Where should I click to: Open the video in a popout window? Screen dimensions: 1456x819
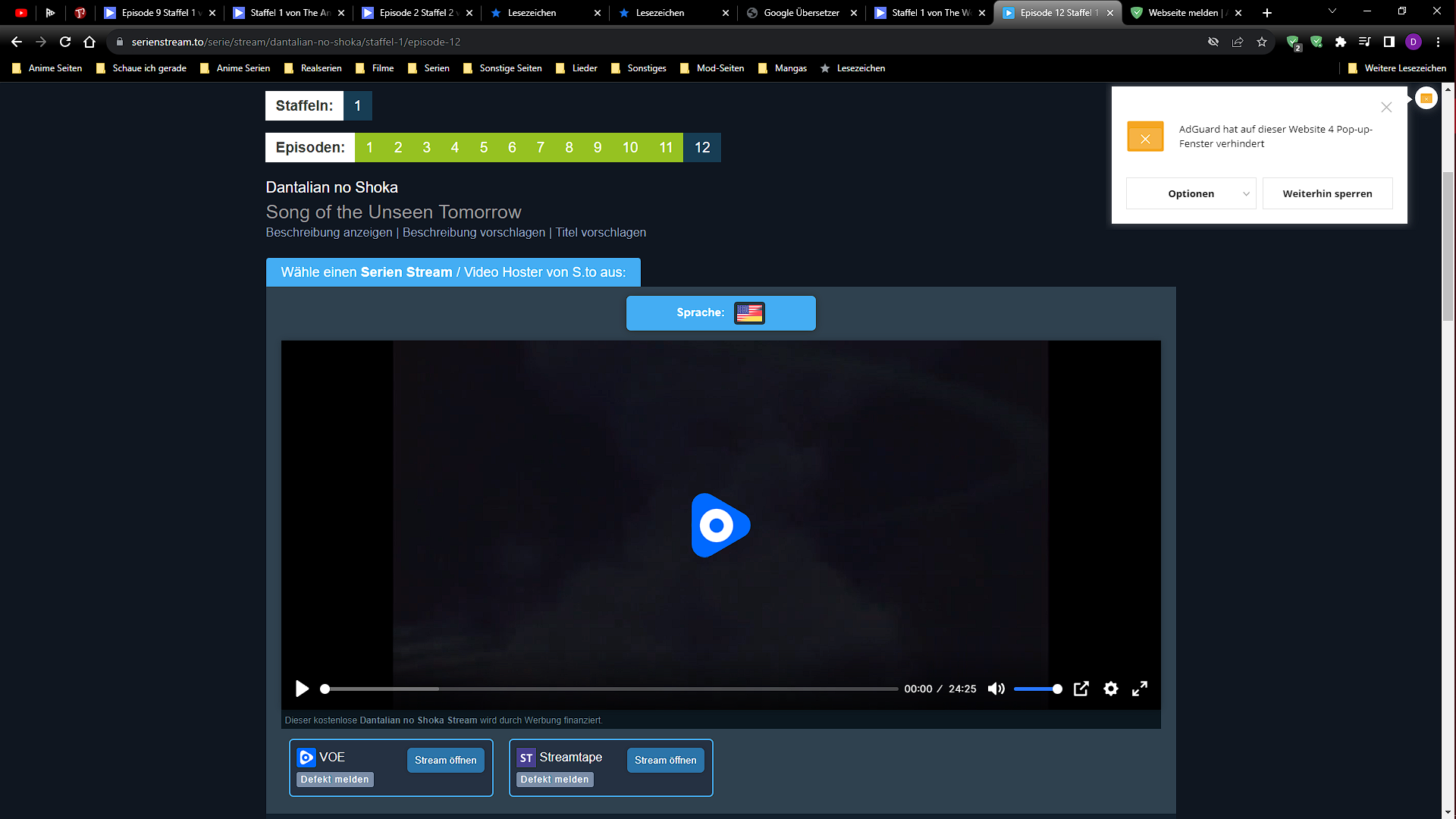coord(1081,689)
